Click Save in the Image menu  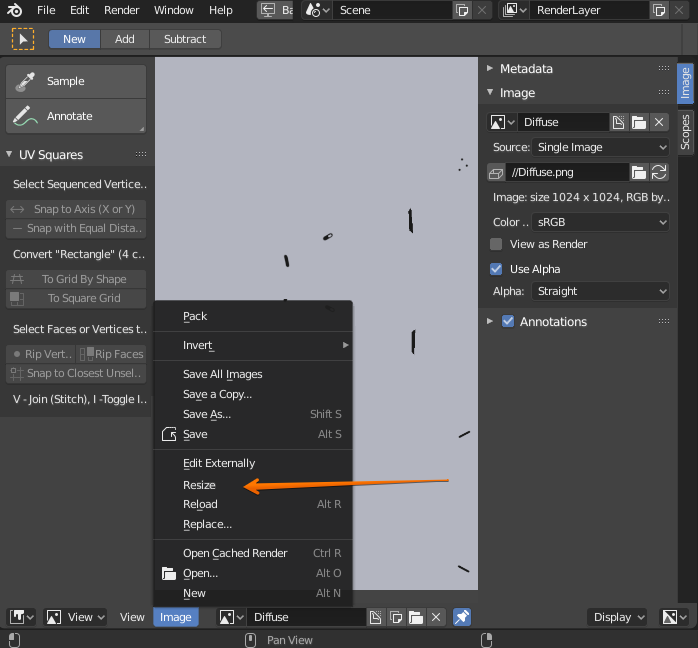click(253, 434)
